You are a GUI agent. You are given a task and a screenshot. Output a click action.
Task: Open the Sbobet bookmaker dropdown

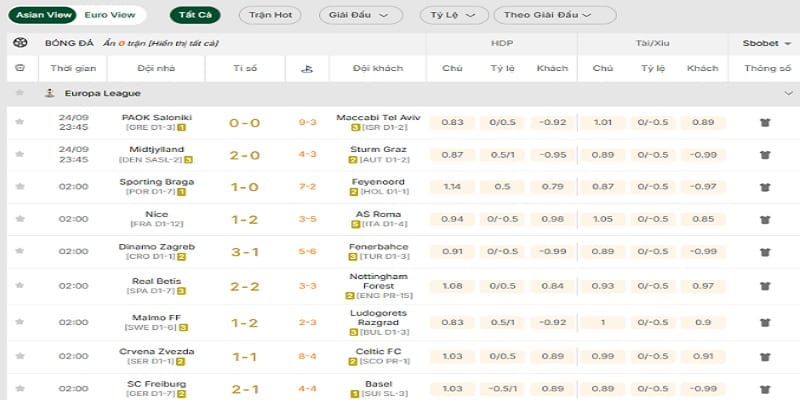(x=764, y=43)
